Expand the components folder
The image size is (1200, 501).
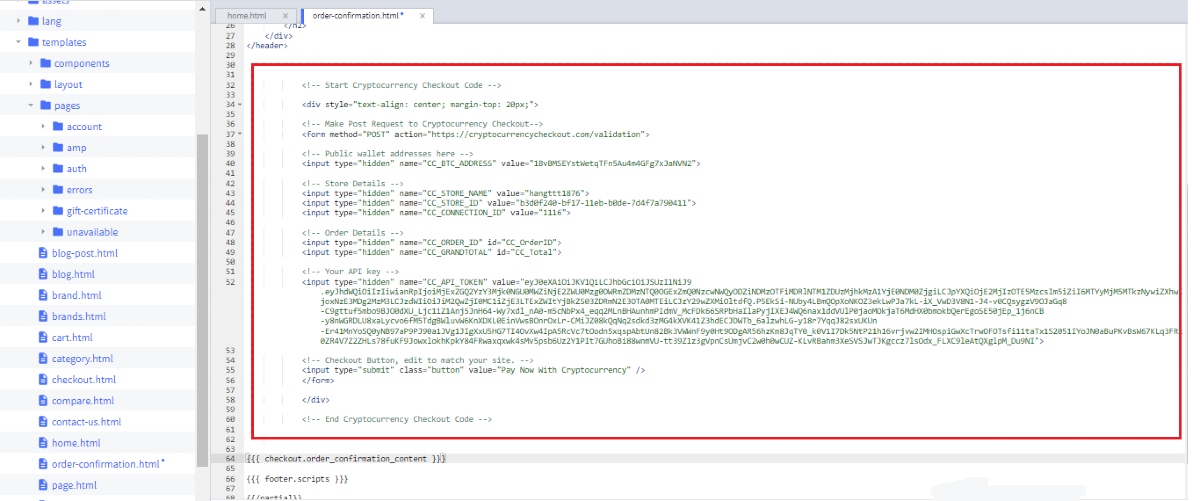(31, 64)
